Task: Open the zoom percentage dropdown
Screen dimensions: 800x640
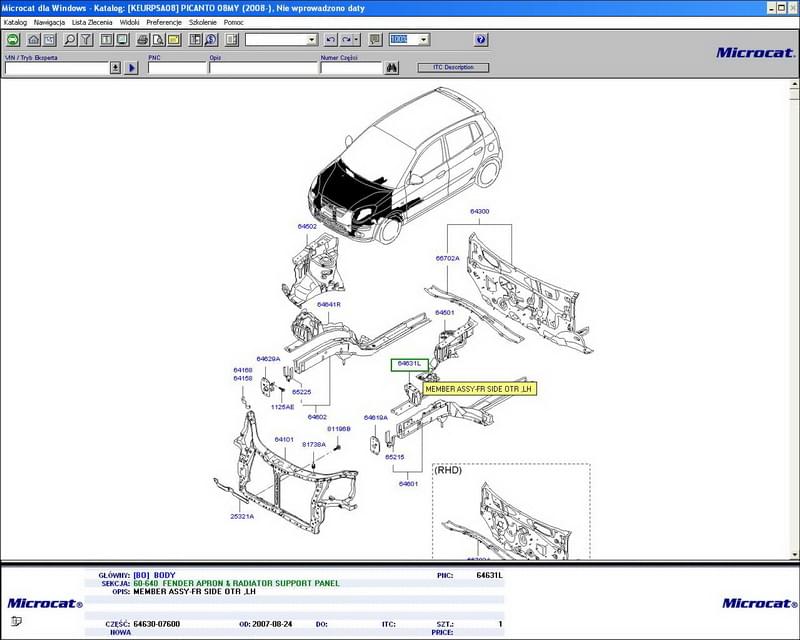Action: [423, 40]
